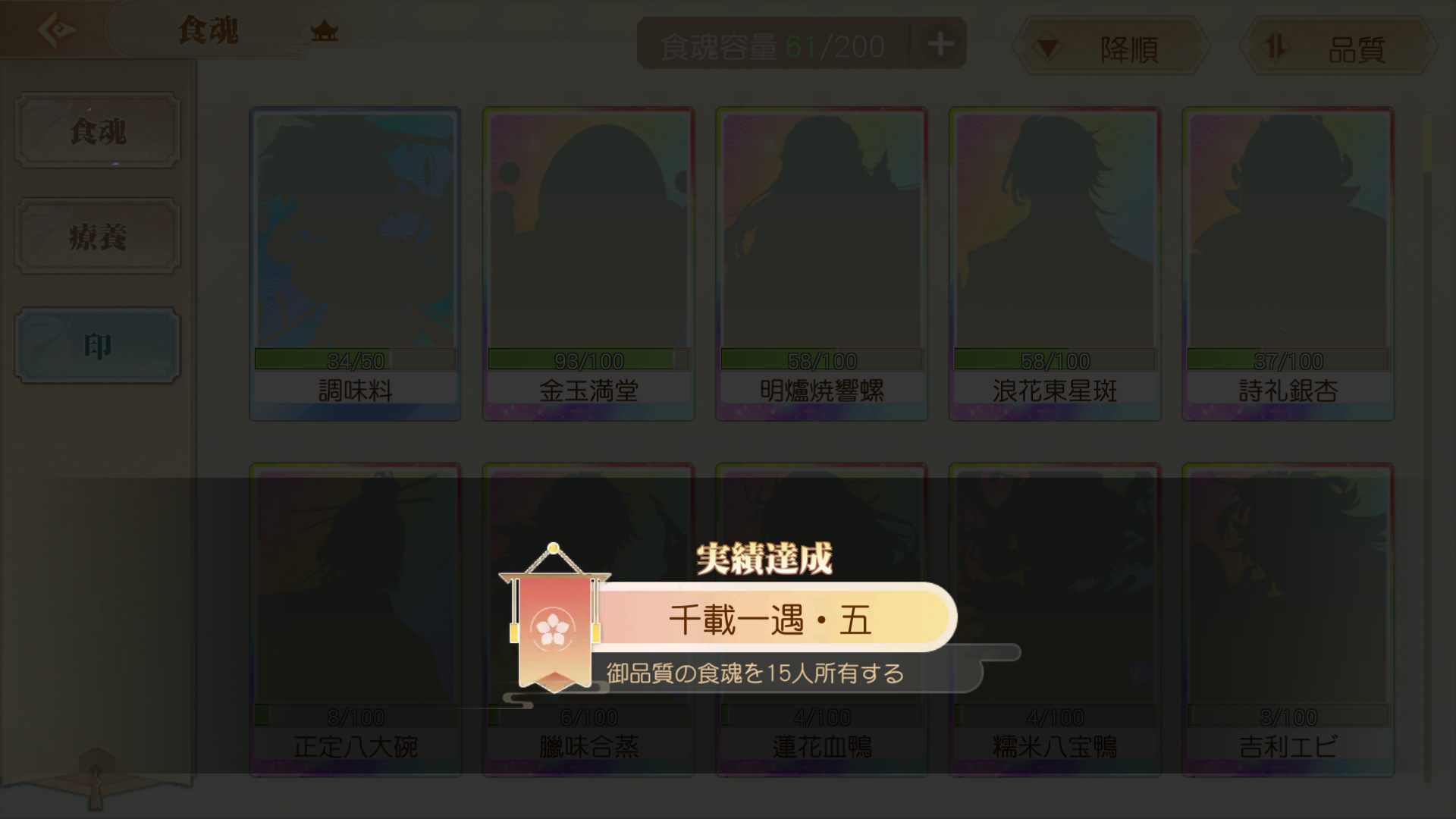Switch to the 食魂 tab
Viewport: 1456px width, 819px height.
(x=98, y=130)
